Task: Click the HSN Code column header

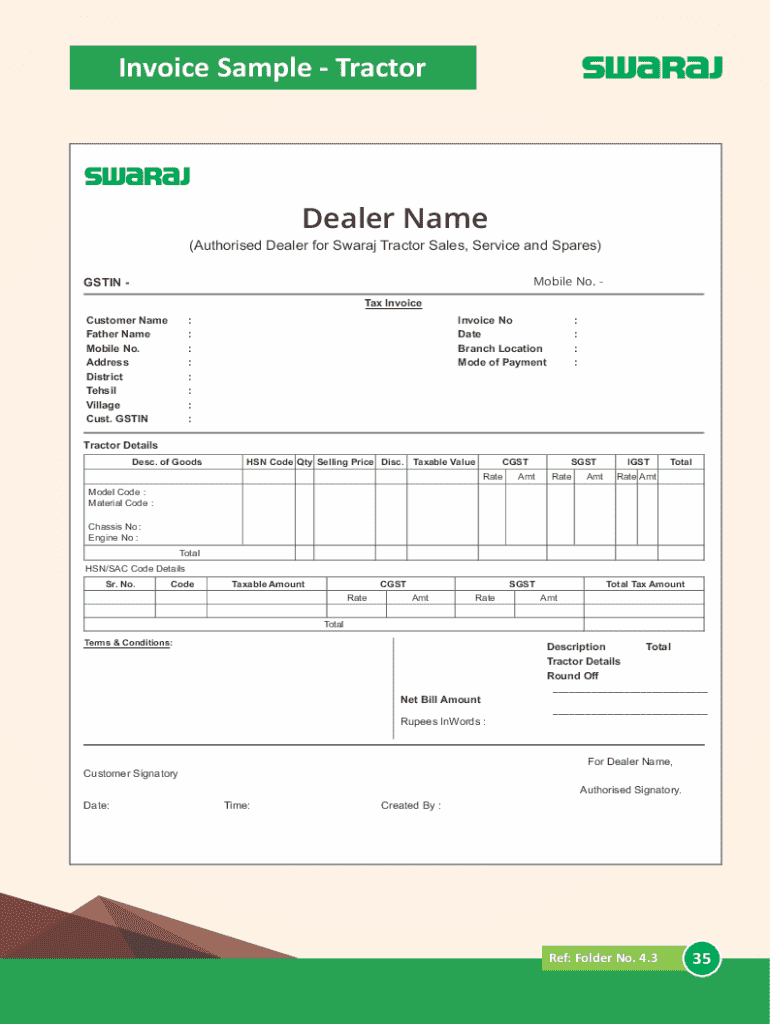Action: click(x=269, y=462)
